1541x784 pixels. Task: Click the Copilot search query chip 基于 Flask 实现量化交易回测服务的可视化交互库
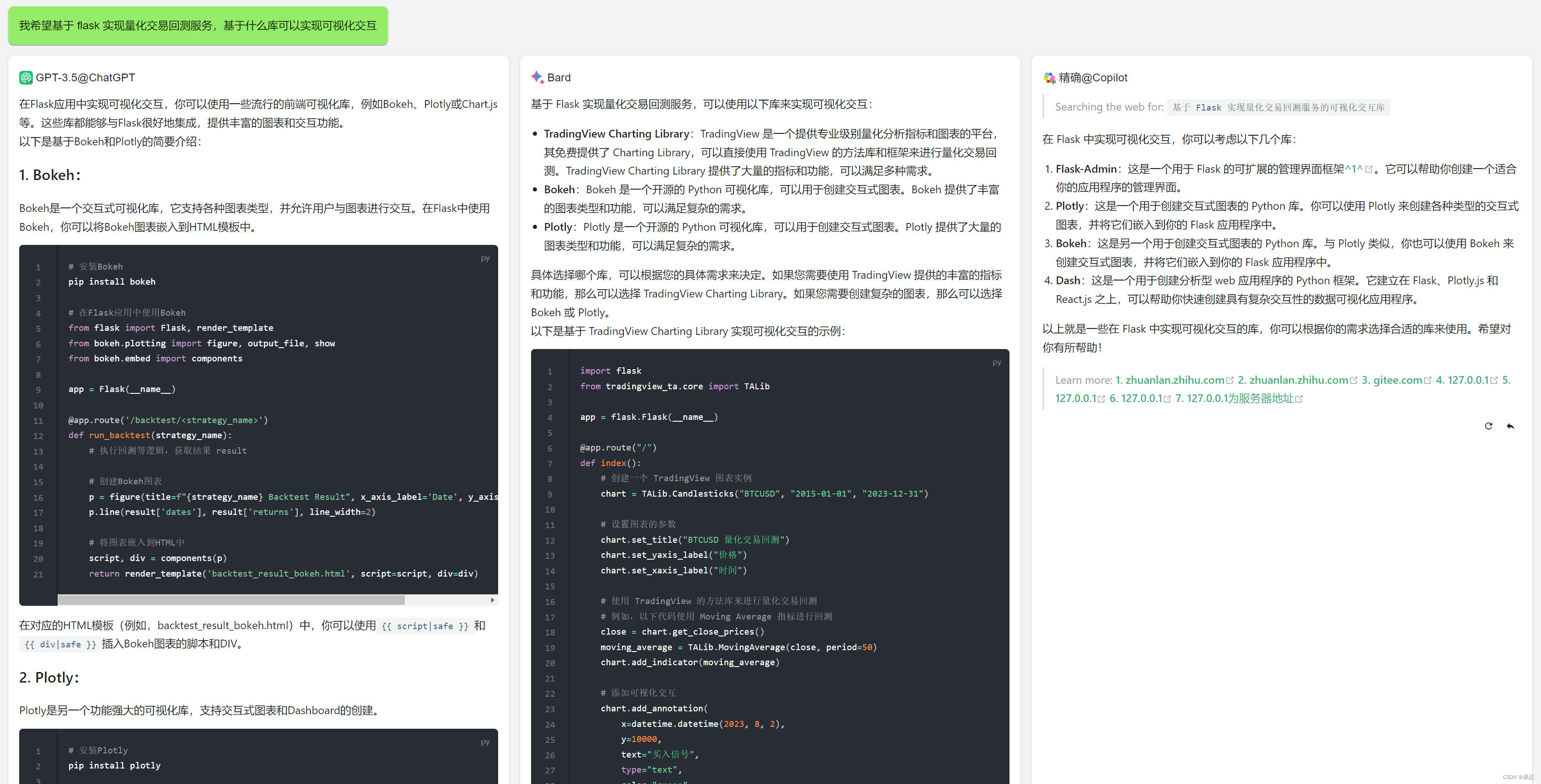(1278, 108)
